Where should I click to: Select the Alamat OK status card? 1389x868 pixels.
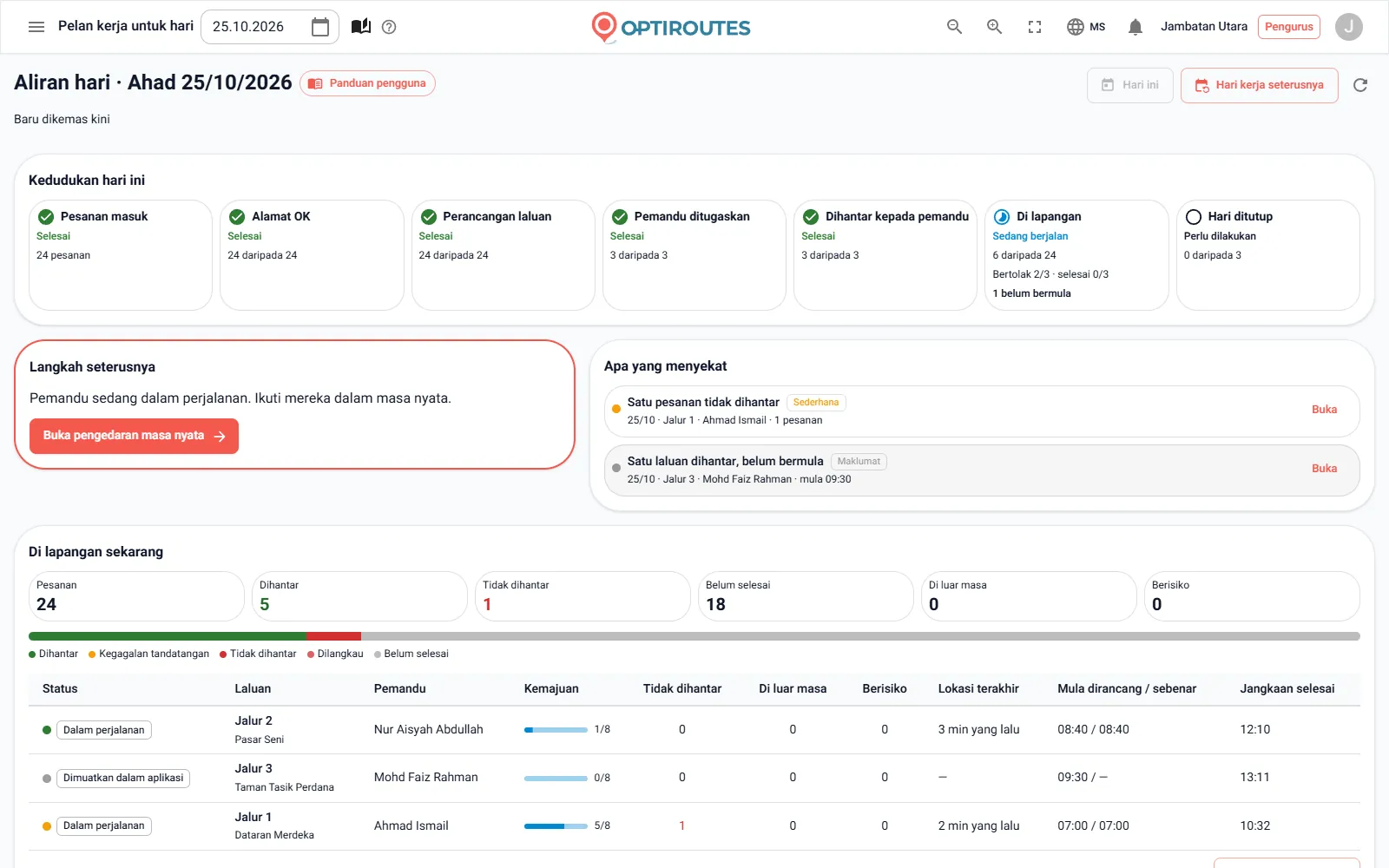click(312, 255)
